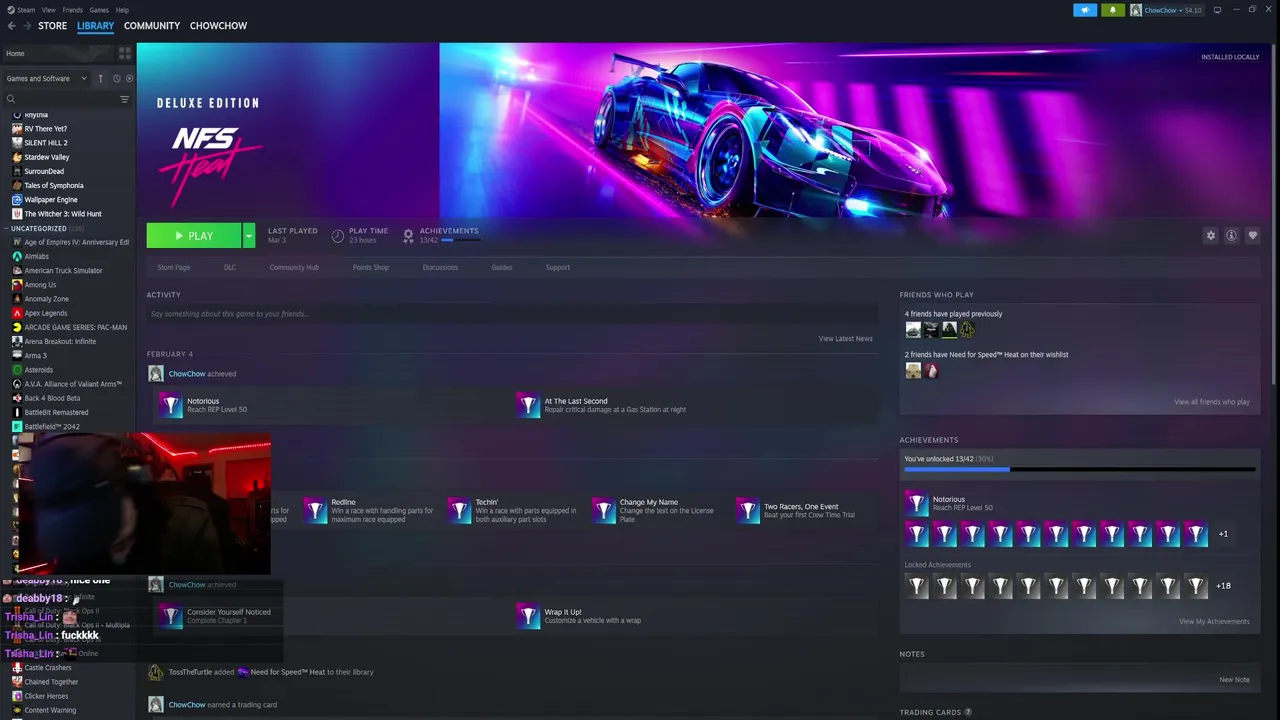Open the dropdown arrow beside PLAY

pos(248,236)
